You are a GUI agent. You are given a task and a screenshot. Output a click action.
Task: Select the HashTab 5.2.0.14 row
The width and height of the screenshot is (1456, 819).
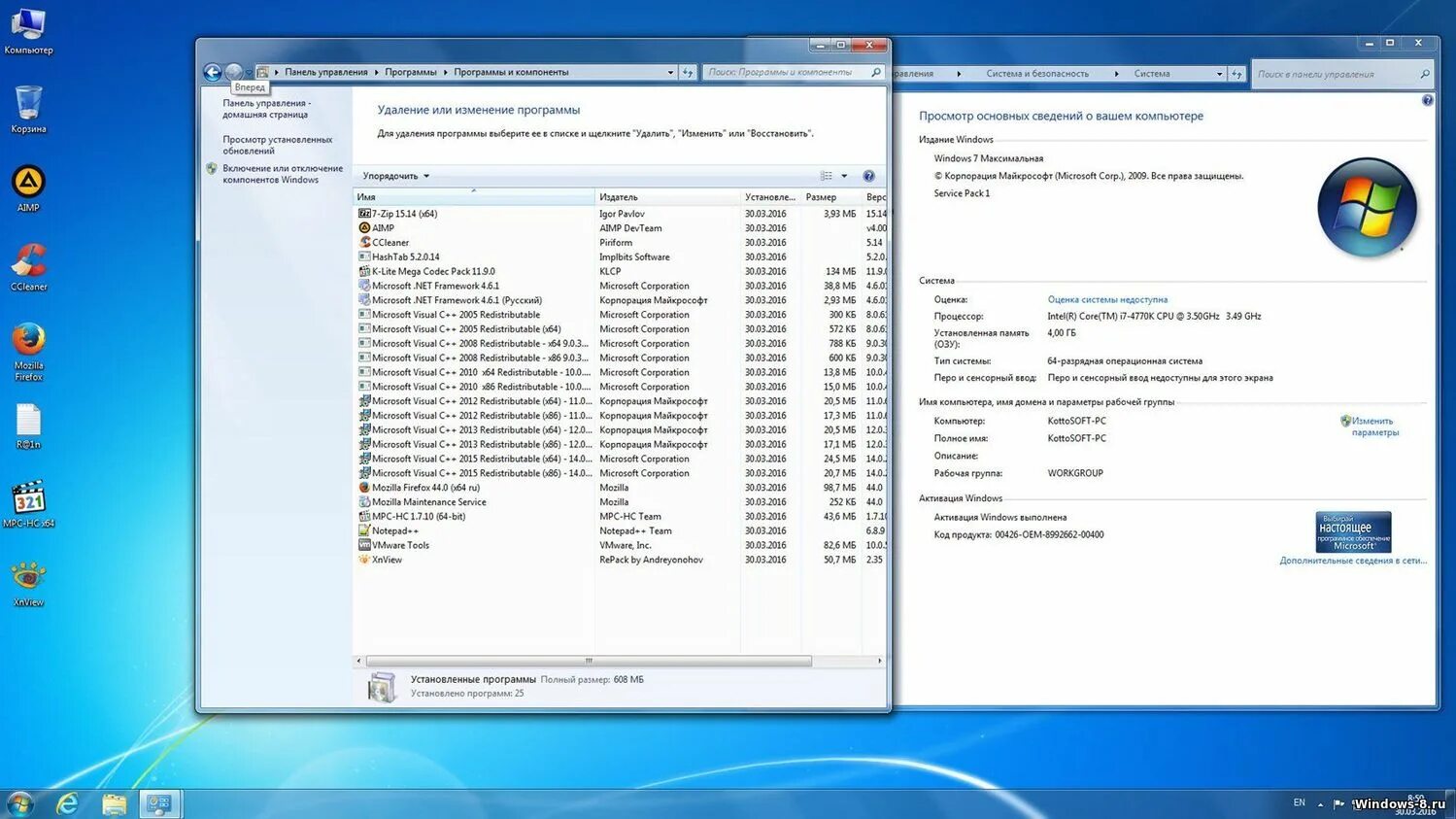pos(621,257)
